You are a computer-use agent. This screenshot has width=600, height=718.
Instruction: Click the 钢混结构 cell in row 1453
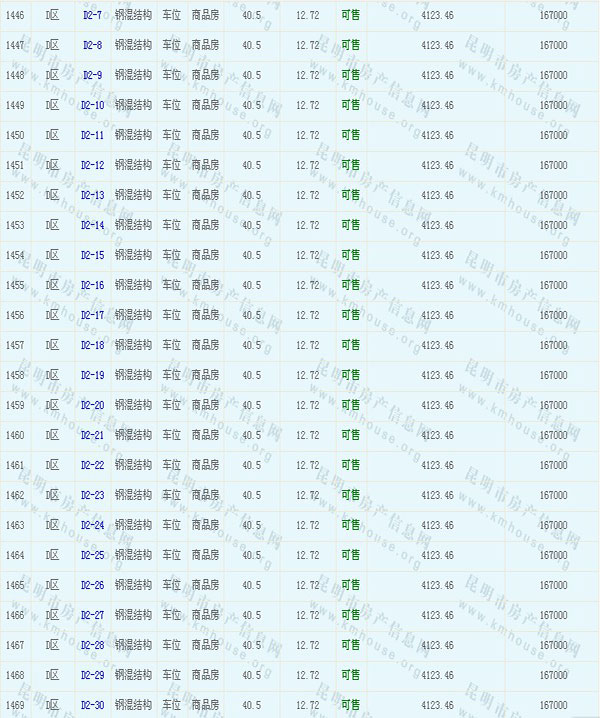[x=133, y=226]
